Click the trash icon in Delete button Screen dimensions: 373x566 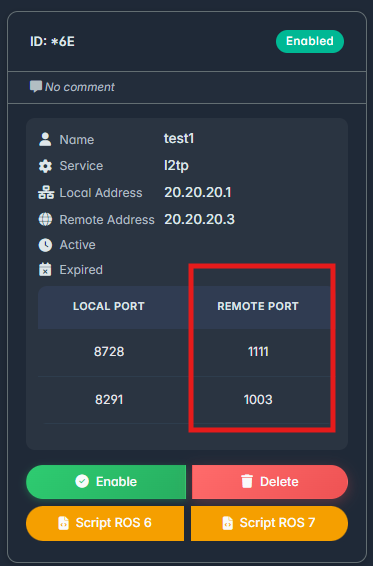point(247,482)
